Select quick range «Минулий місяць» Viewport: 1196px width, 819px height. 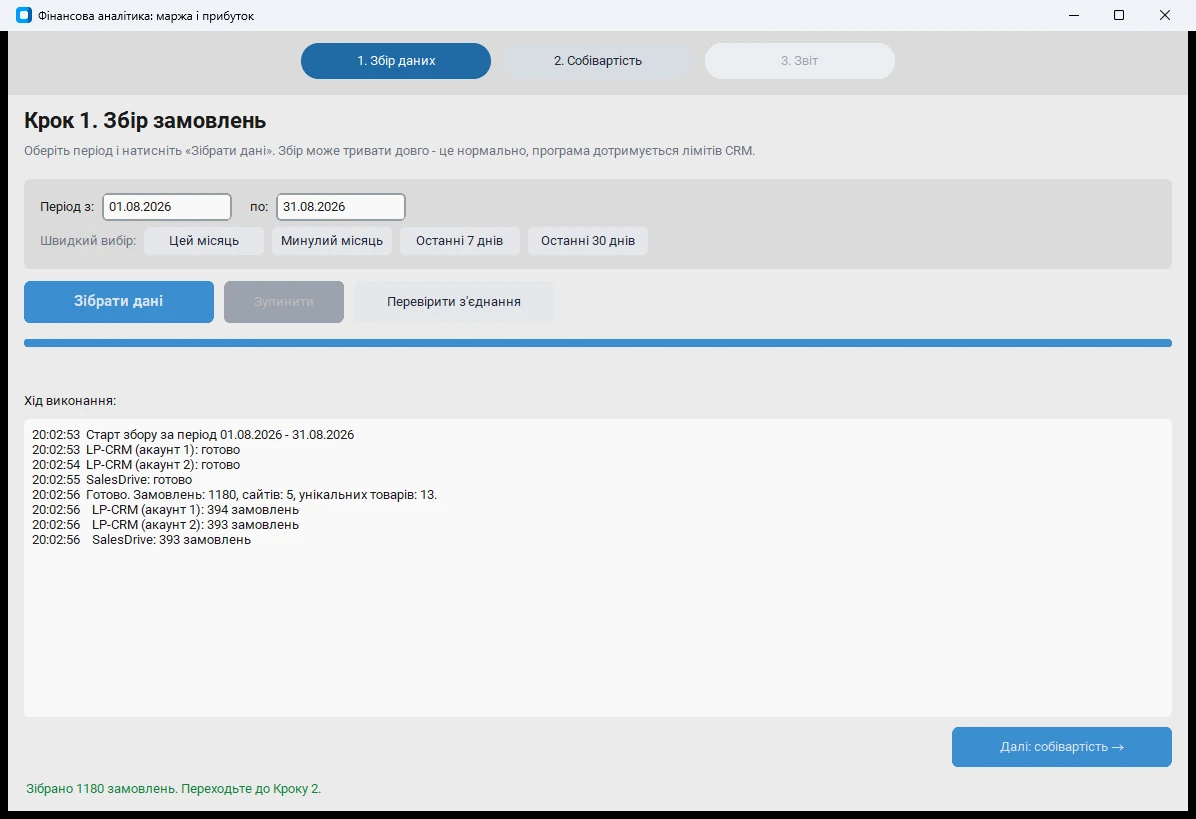pos(332,241)
